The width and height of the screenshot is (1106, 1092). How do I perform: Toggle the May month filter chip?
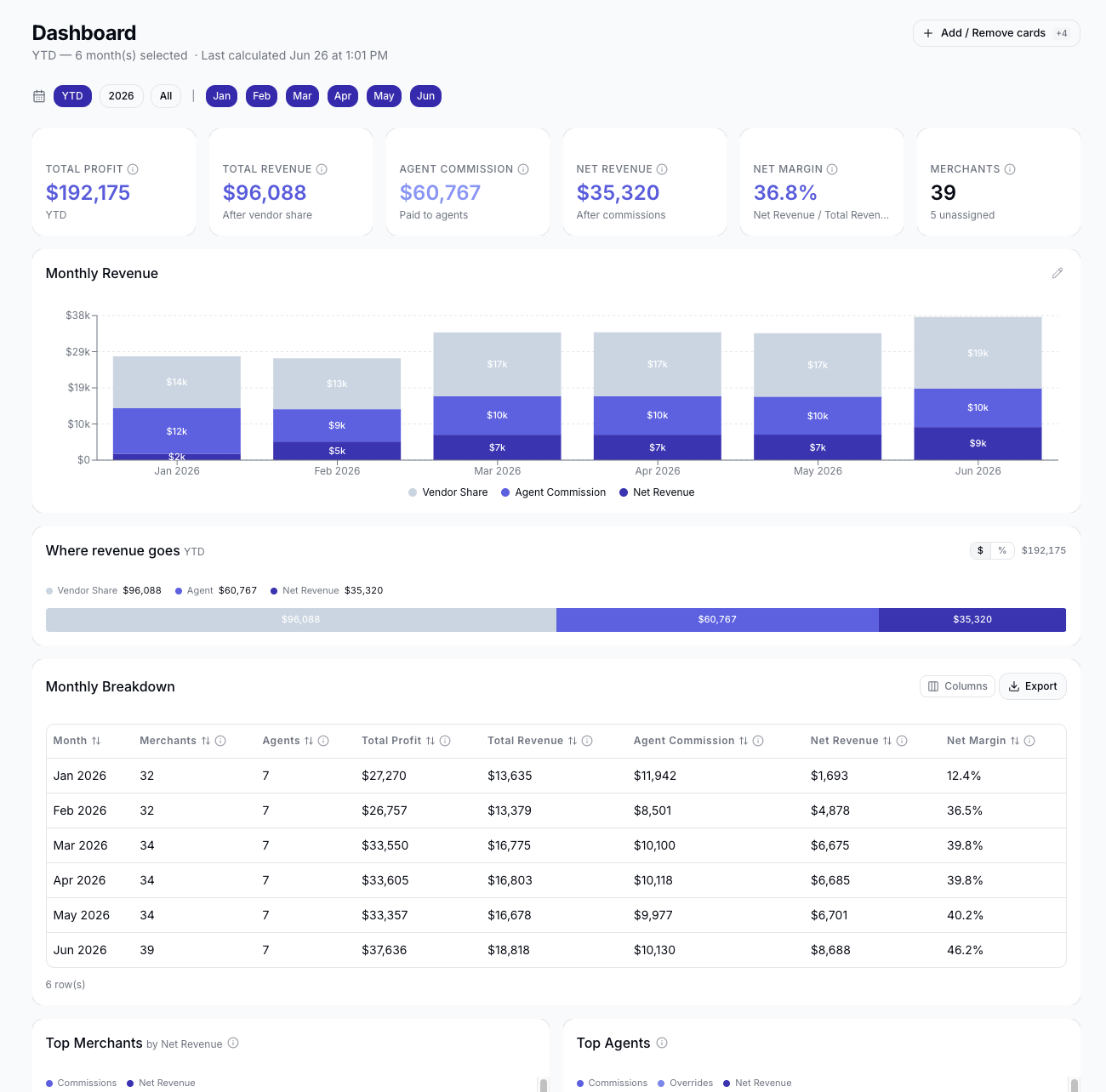click(x=384, y=96)
